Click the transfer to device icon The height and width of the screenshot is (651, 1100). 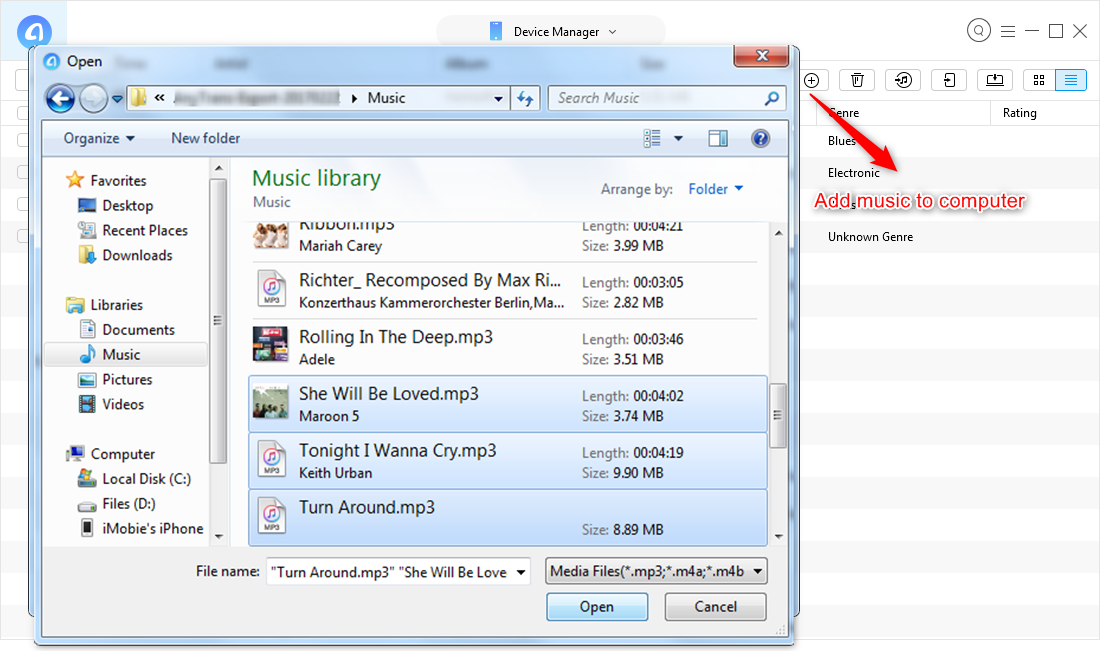click(949, 80)
